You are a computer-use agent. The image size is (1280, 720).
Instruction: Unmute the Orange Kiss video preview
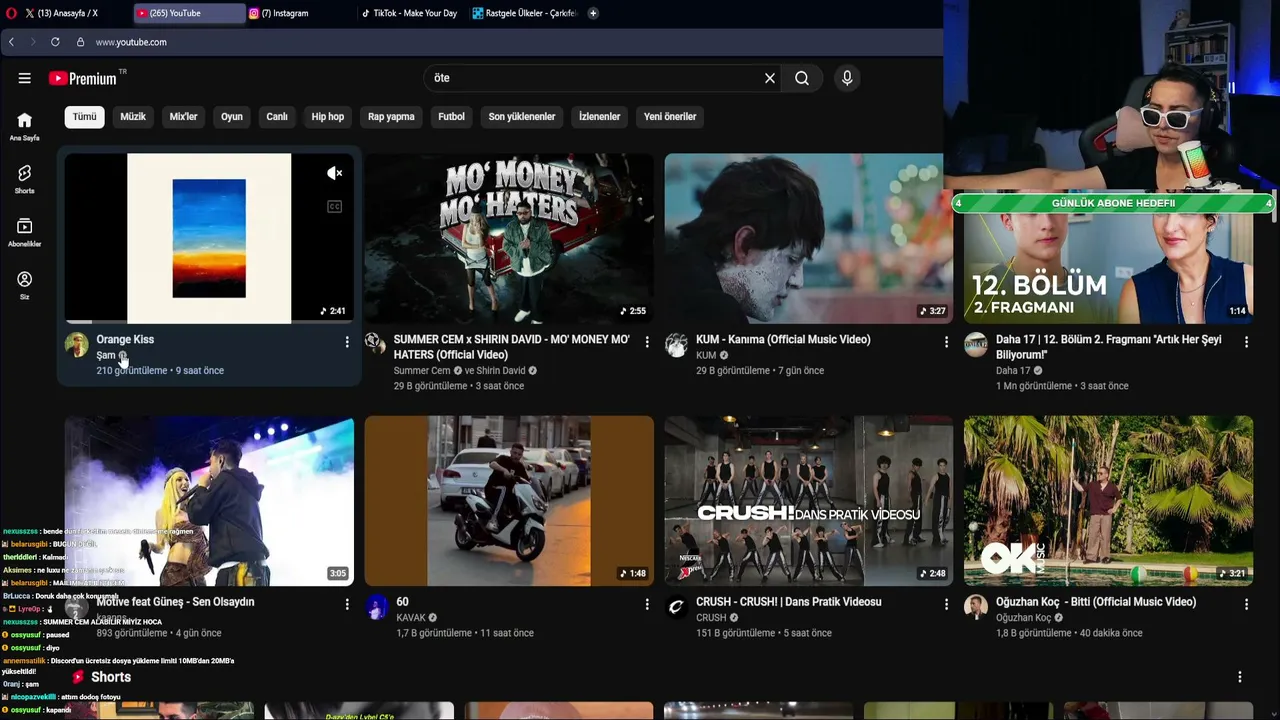click(335, 173)
